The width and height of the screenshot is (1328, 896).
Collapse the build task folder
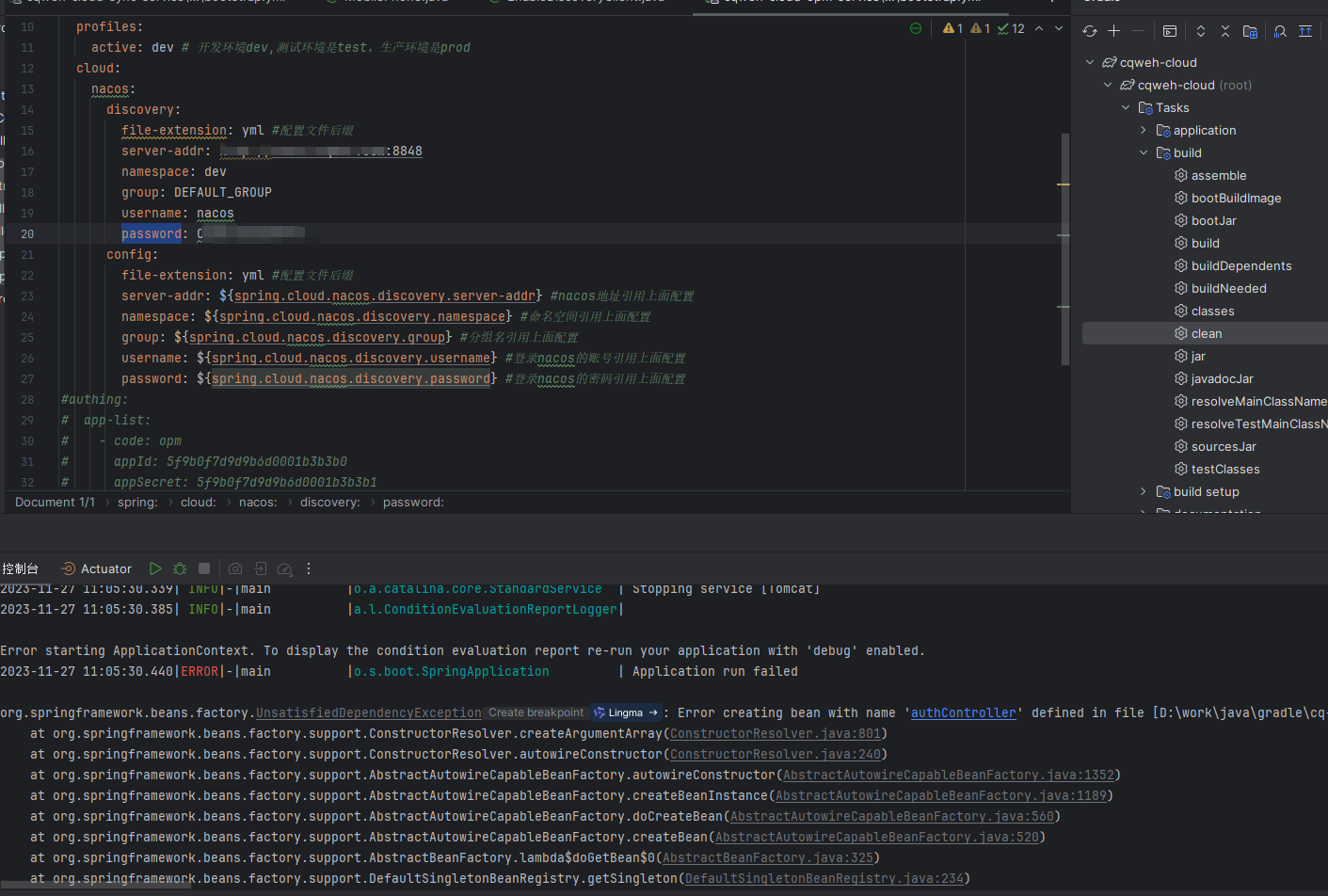pos(1144,152)
